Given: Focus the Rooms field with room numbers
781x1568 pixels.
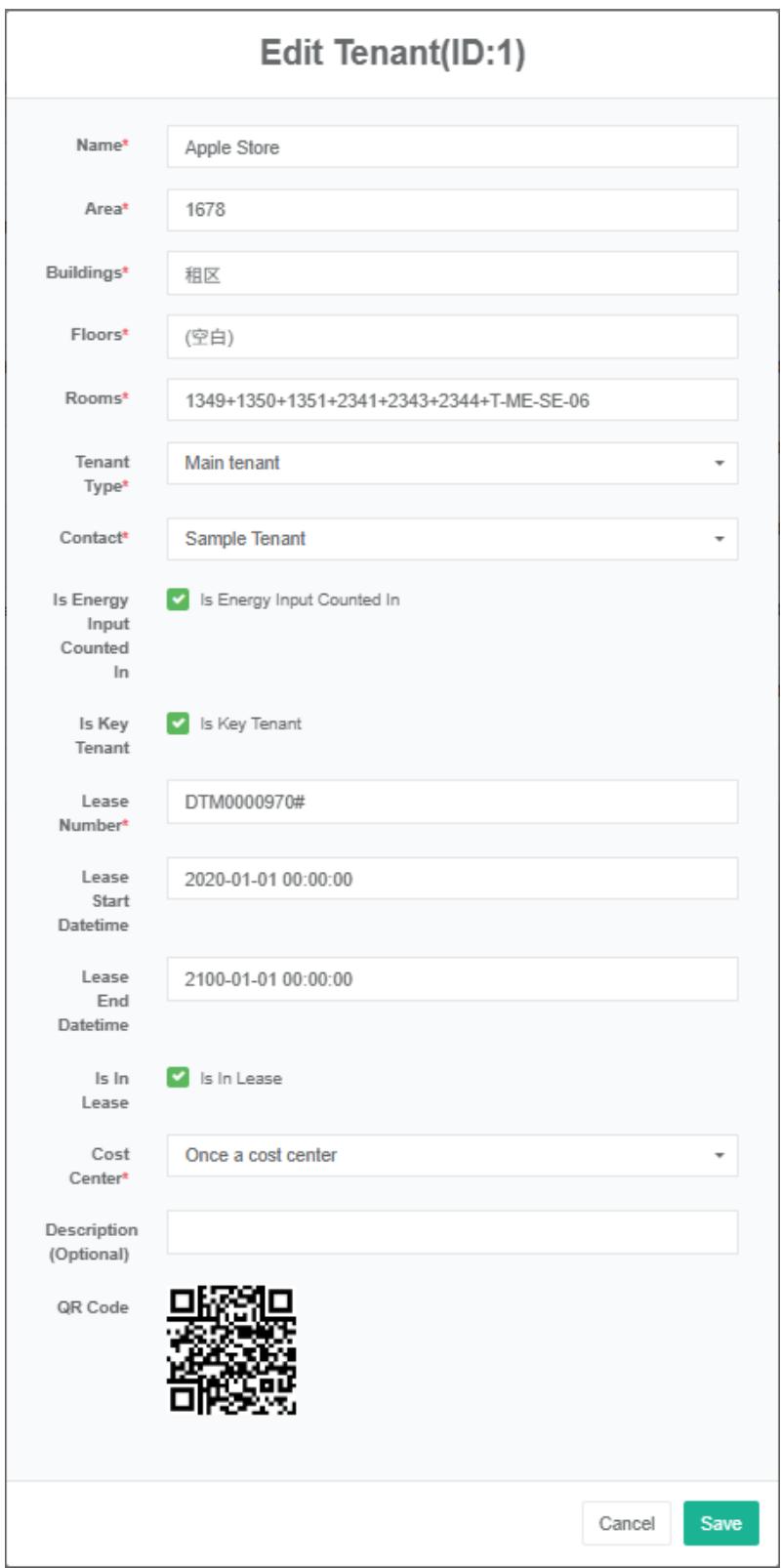Looking at the screenshot, I should (x=451, y=400).
